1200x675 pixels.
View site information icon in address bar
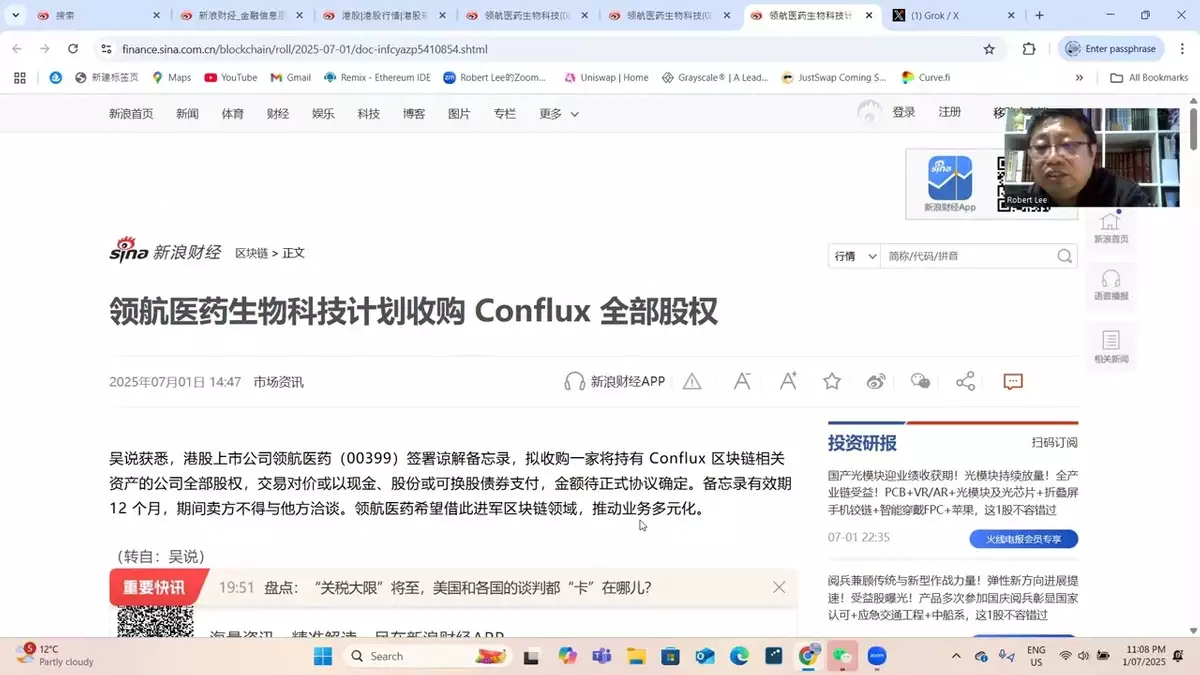[106, 49]
